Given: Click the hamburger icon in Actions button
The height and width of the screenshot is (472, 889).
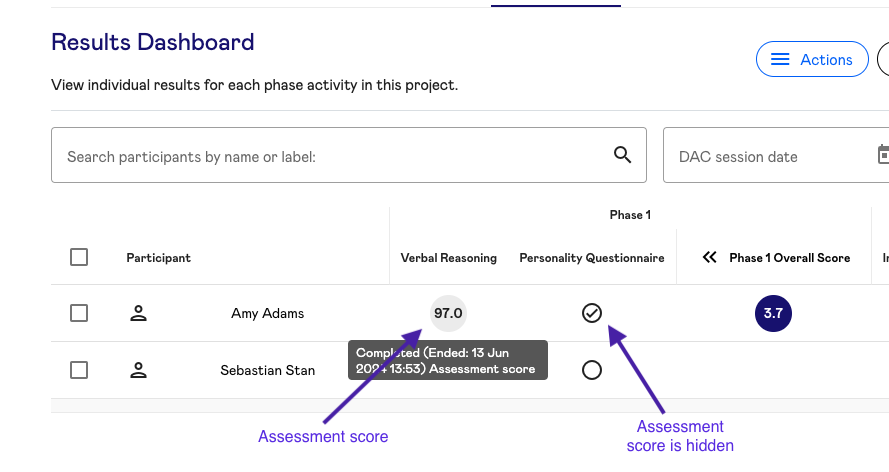Looking at the screenshot, I should click(780, 59).
